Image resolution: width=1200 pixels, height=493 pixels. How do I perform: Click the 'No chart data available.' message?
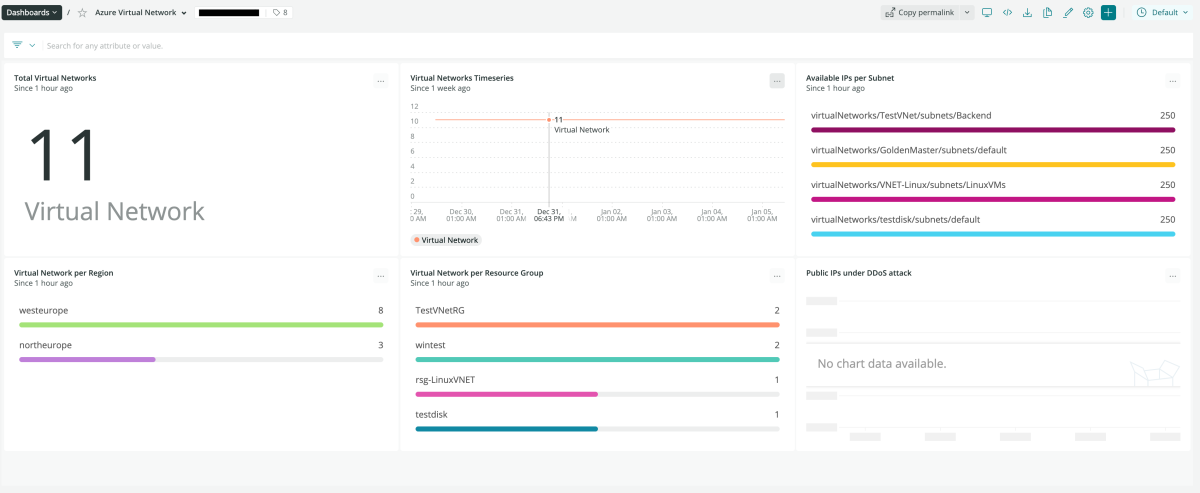(882, 364)
